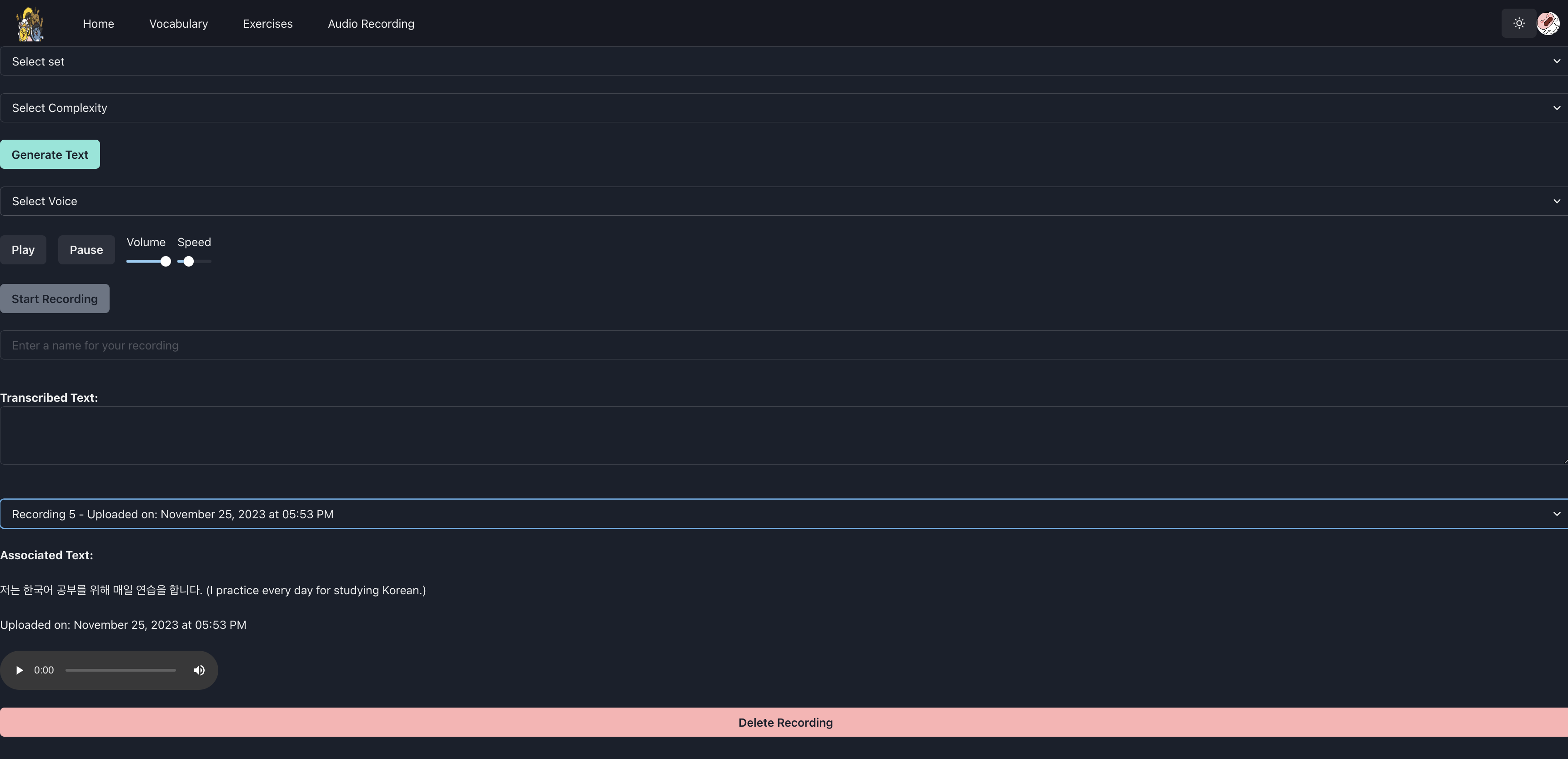The width and height of the screenshot is (1568, 759).
Task: Click the Play button
Action: (x=23, y=250)
